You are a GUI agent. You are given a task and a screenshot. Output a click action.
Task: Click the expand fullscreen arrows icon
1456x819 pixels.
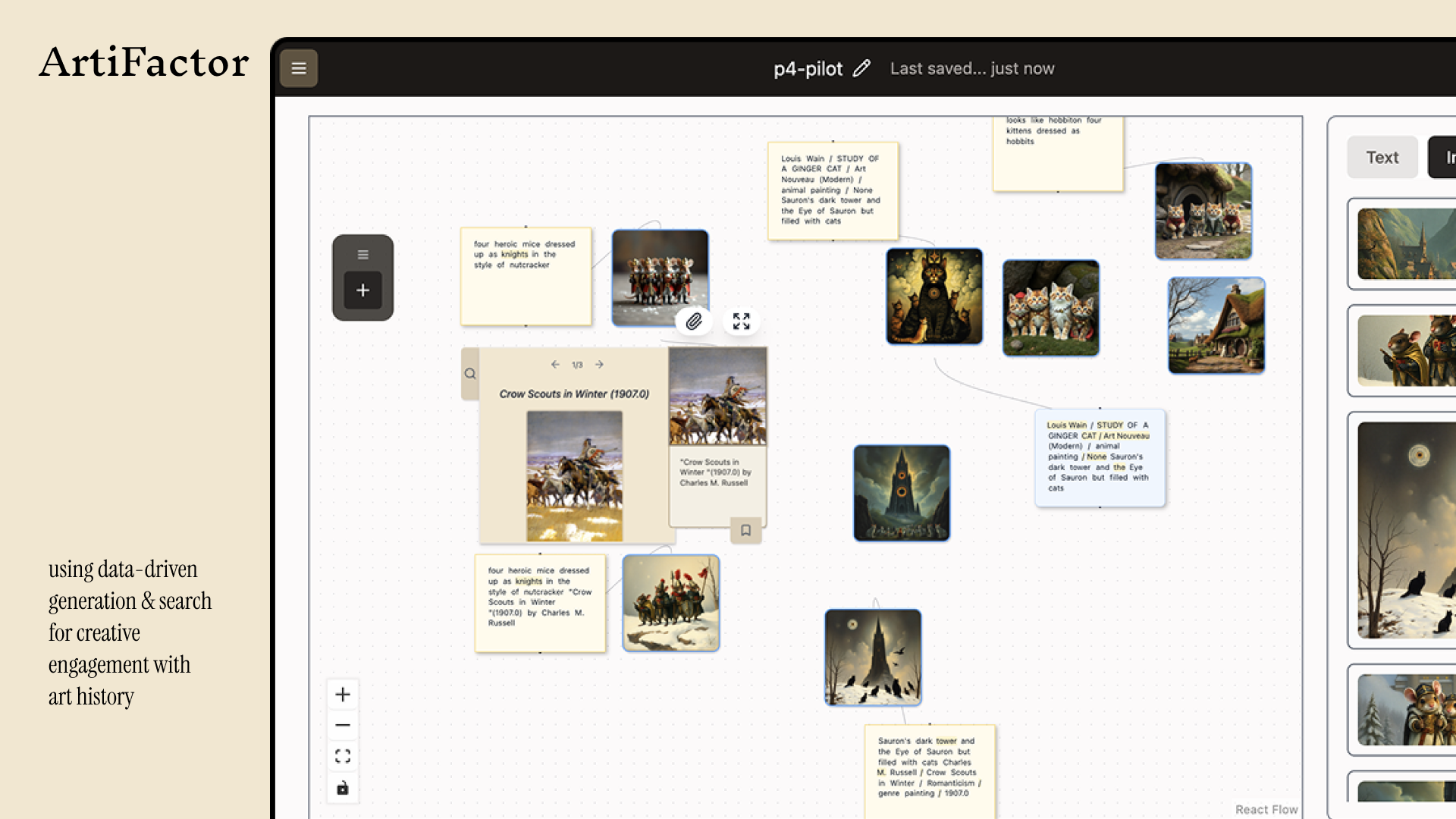741,322
